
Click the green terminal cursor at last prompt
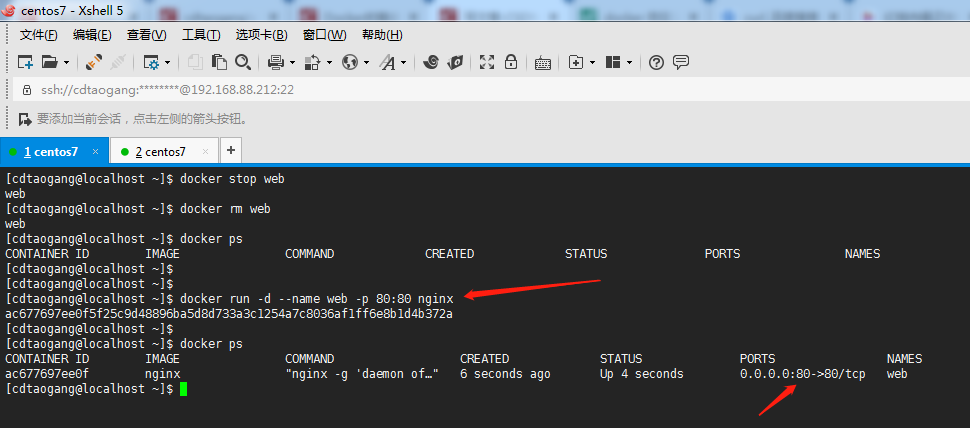tap(183, 389)
